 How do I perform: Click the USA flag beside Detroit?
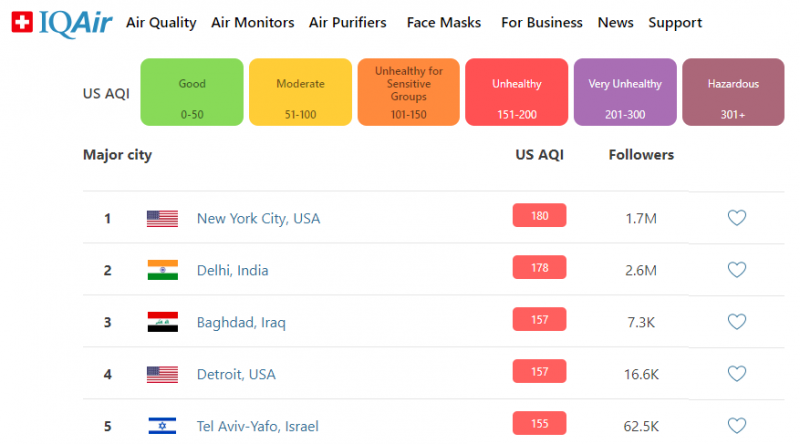[x=162, y=374]
